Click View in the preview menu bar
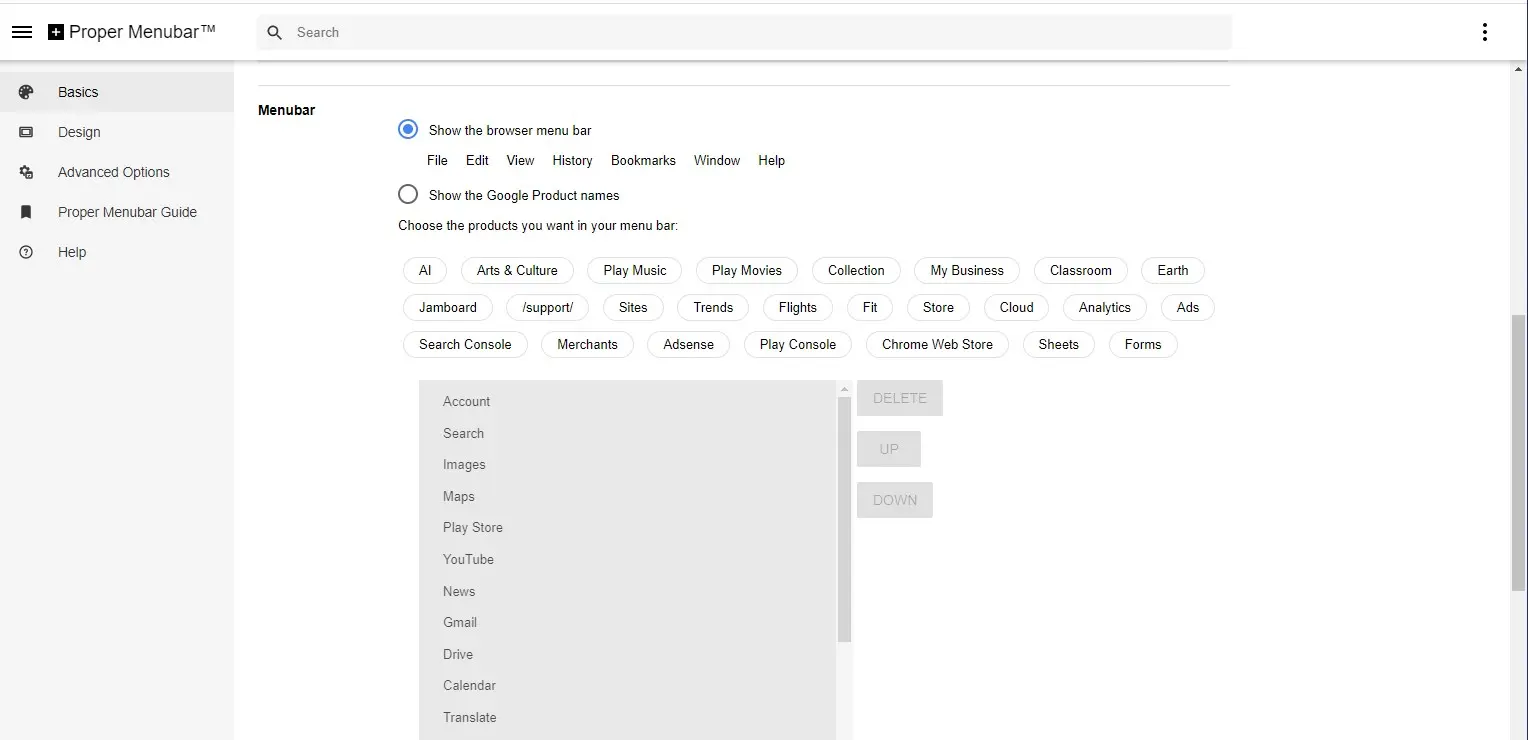 pyautogui.click(x=520, y=160)
